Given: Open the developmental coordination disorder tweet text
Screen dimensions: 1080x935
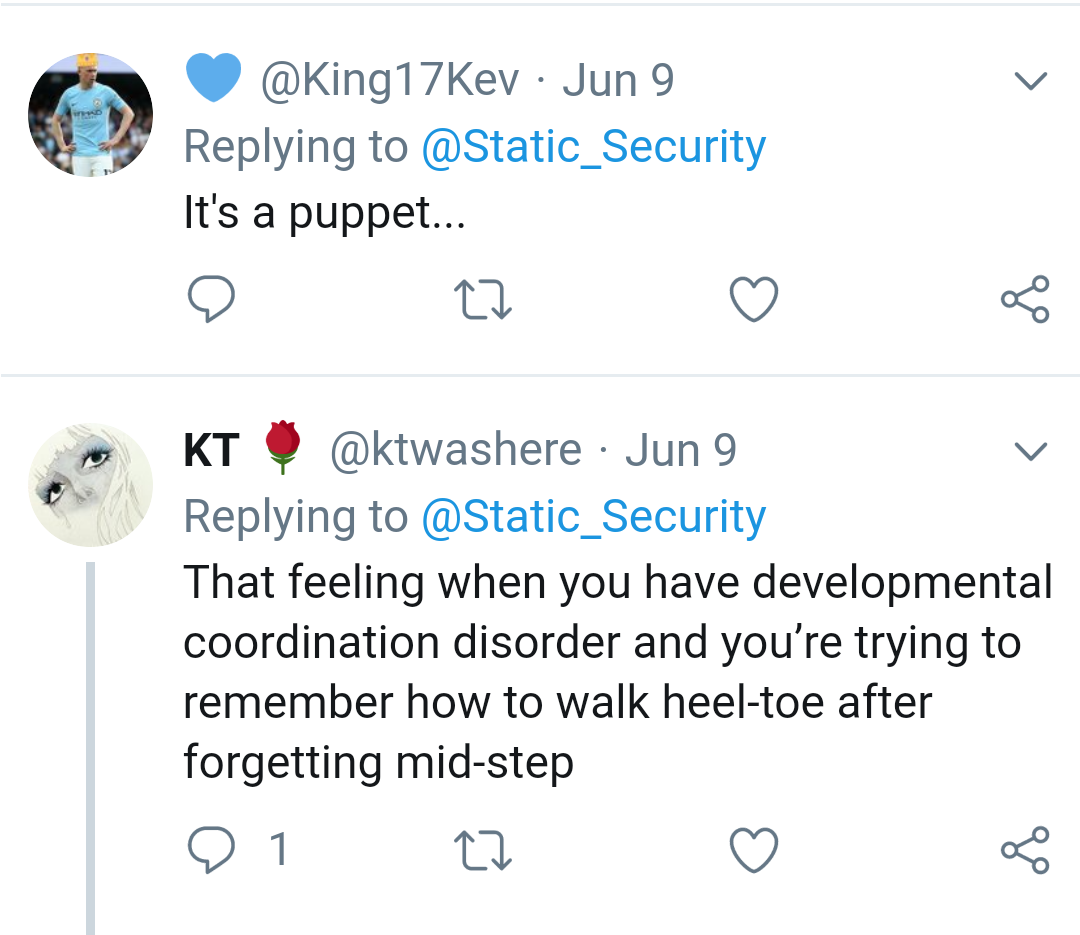Looking at the screenshot, I should [600, 670].
